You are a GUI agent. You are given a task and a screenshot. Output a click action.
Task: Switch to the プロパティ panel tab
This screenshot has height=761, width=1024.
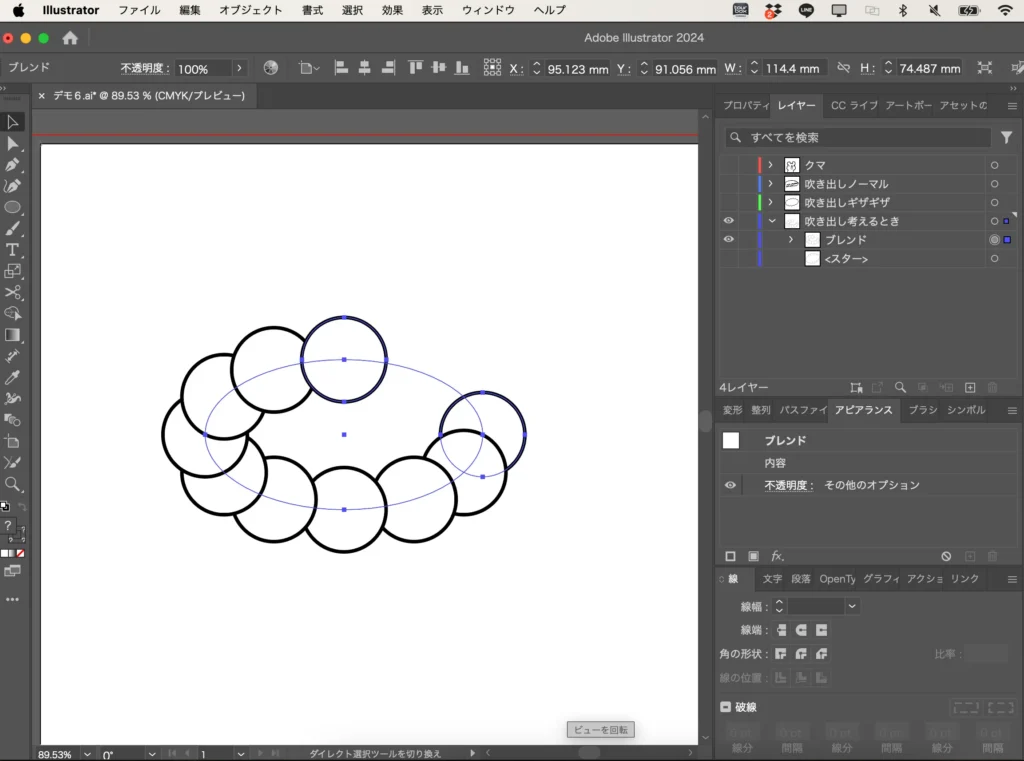pos(745,105)
